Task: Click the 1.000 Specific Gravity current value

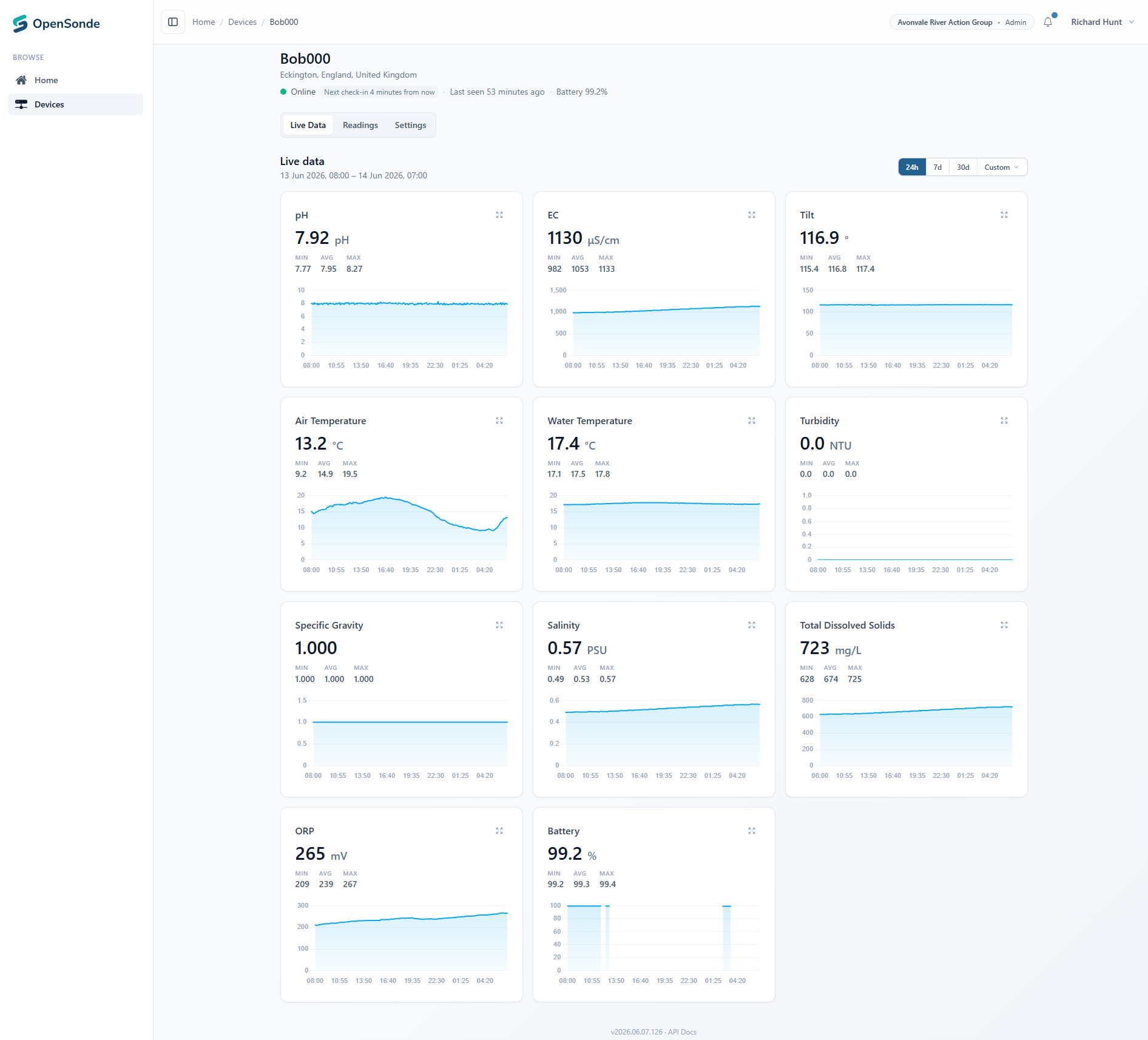Action: click(316, 648)
